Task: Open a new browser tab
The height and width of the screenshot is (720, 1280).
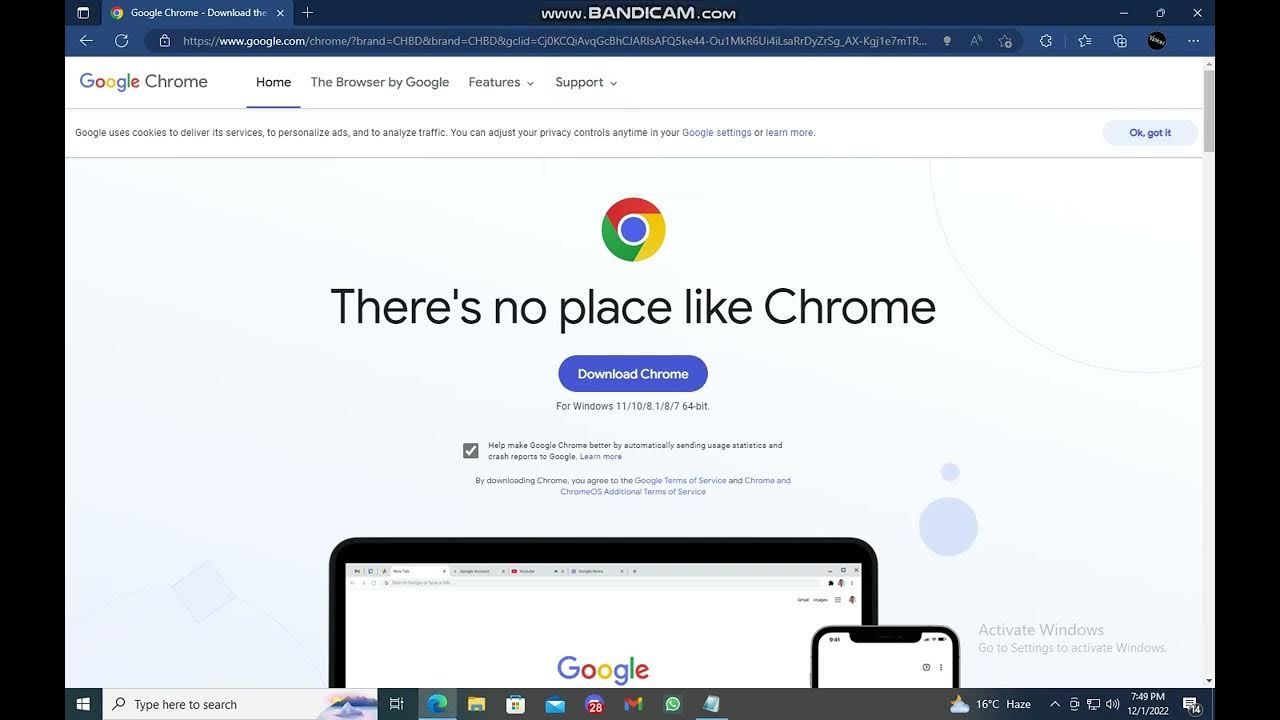Action: coord(307,13)
